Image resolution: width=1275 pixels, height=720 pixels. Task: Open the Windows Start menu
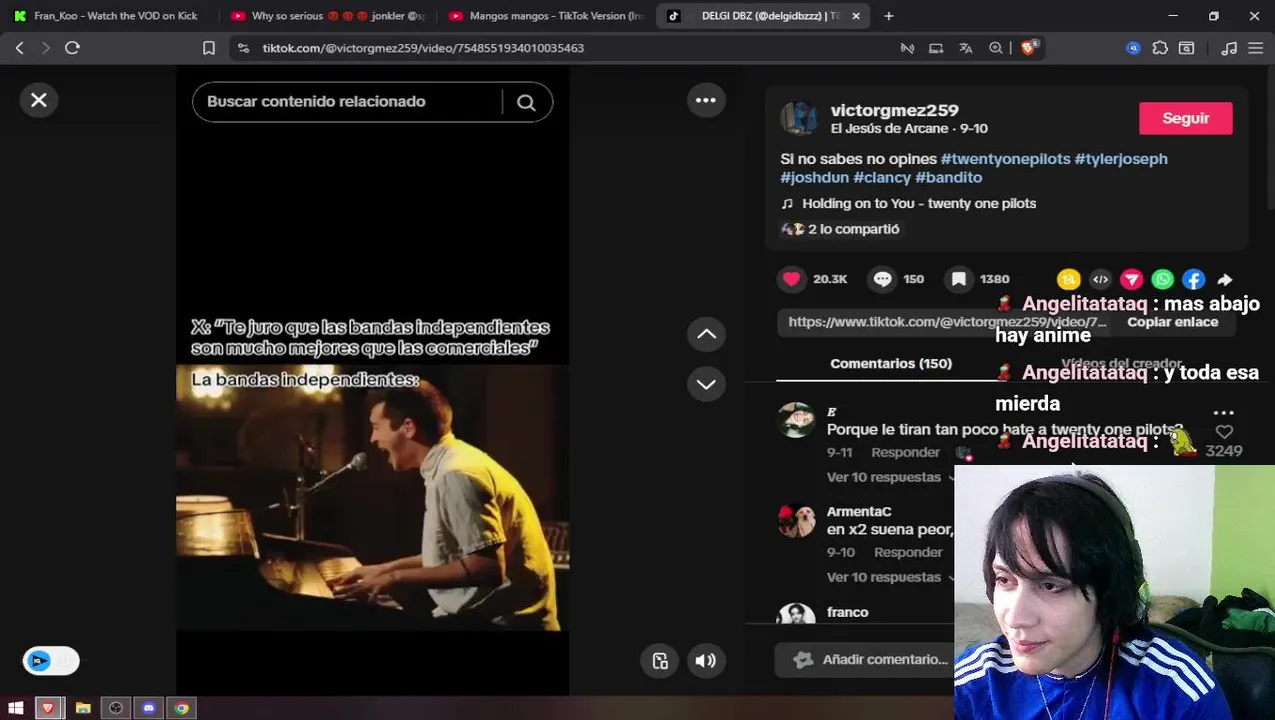pos(16,708)
